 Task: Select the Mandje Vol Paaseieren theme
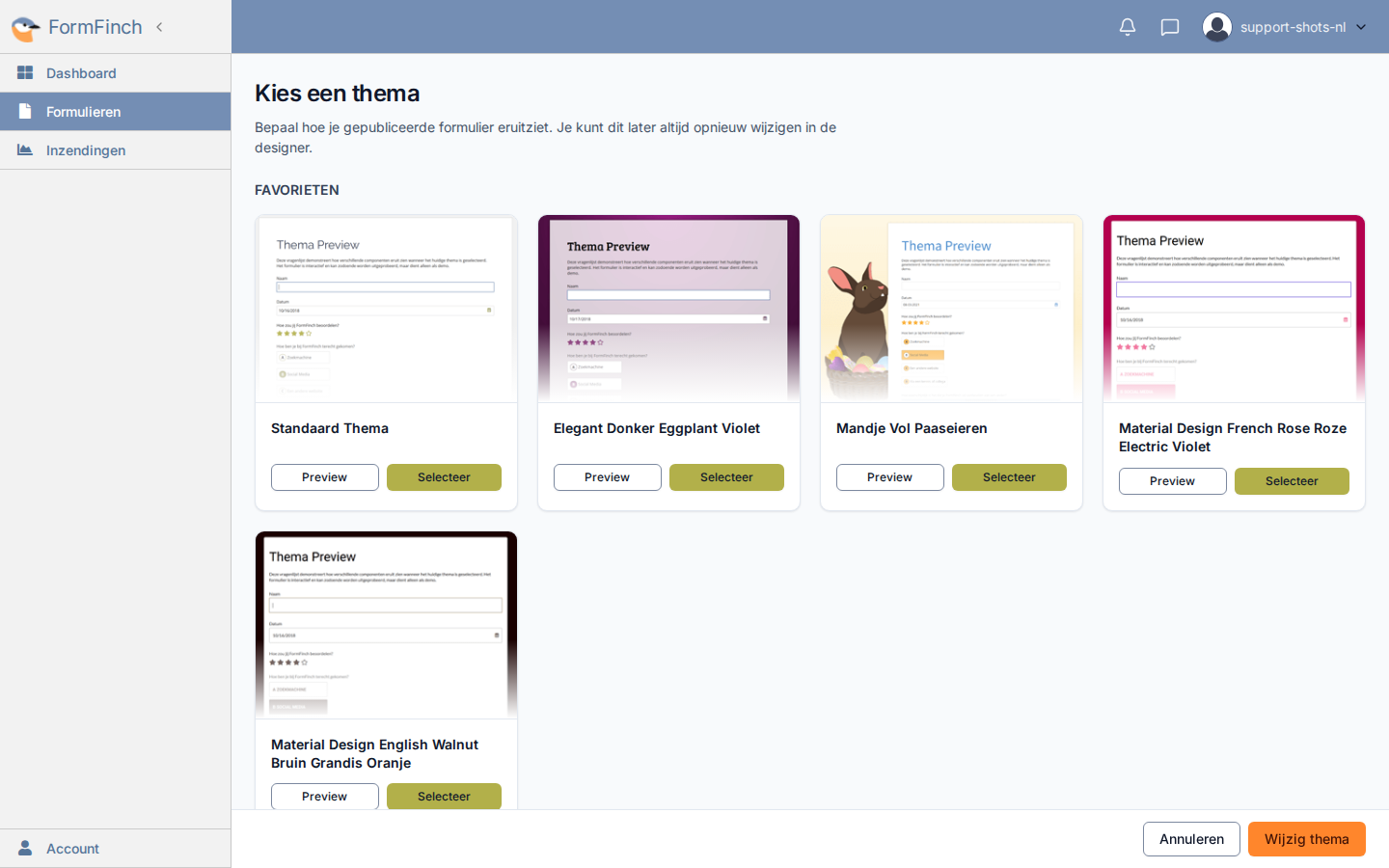[x=1009, y=477]
